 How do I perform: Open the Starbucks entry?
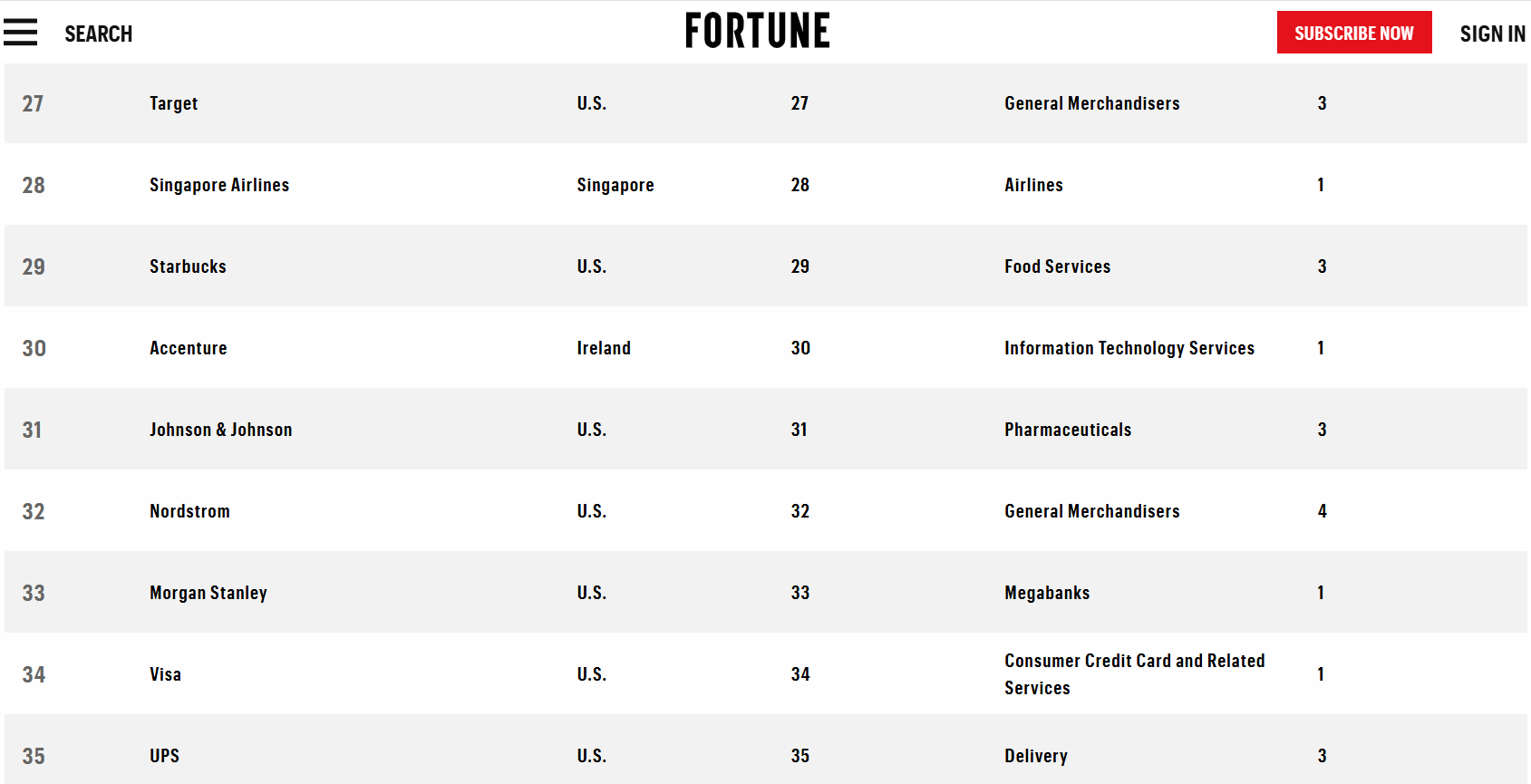[188, 266]
